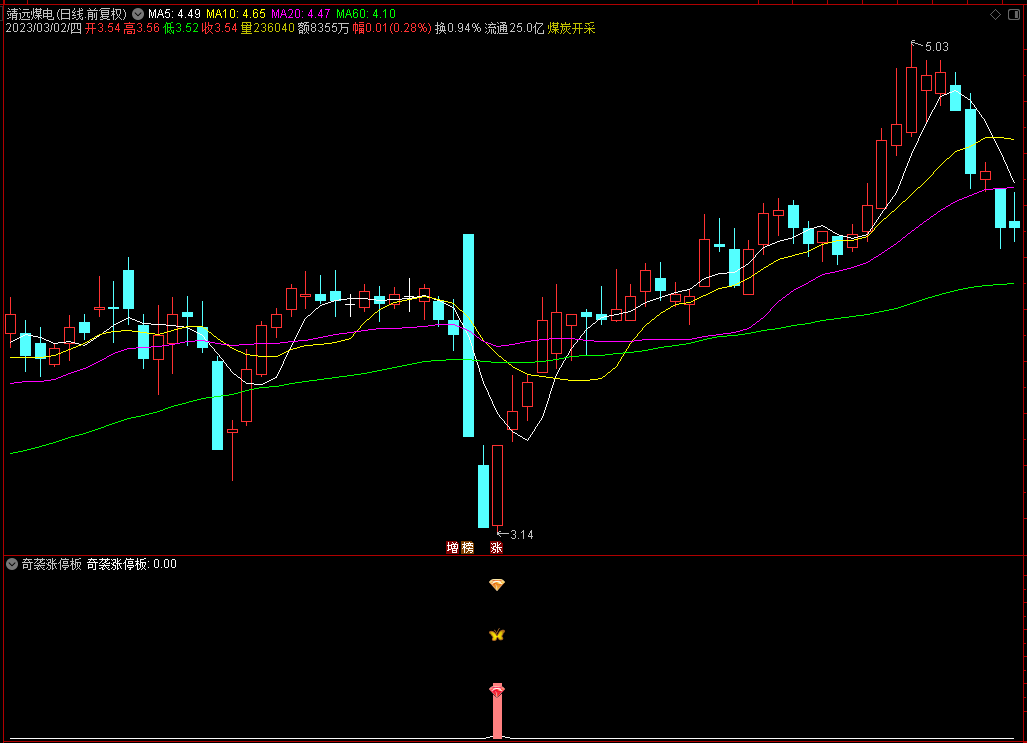The image size is (1027, 743).
Task: Click the 奇袭涨停板: 0.00 value readout
Action: click(132, 564)
